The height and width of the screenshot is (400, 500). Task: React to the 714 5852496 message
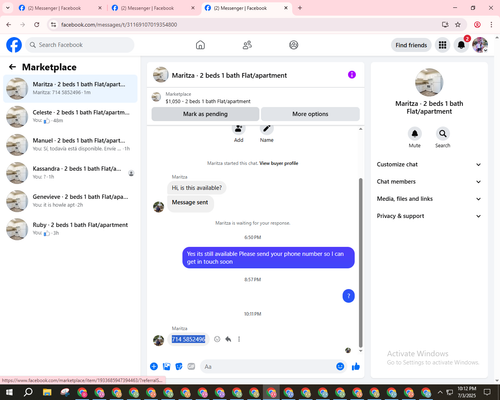217,339
